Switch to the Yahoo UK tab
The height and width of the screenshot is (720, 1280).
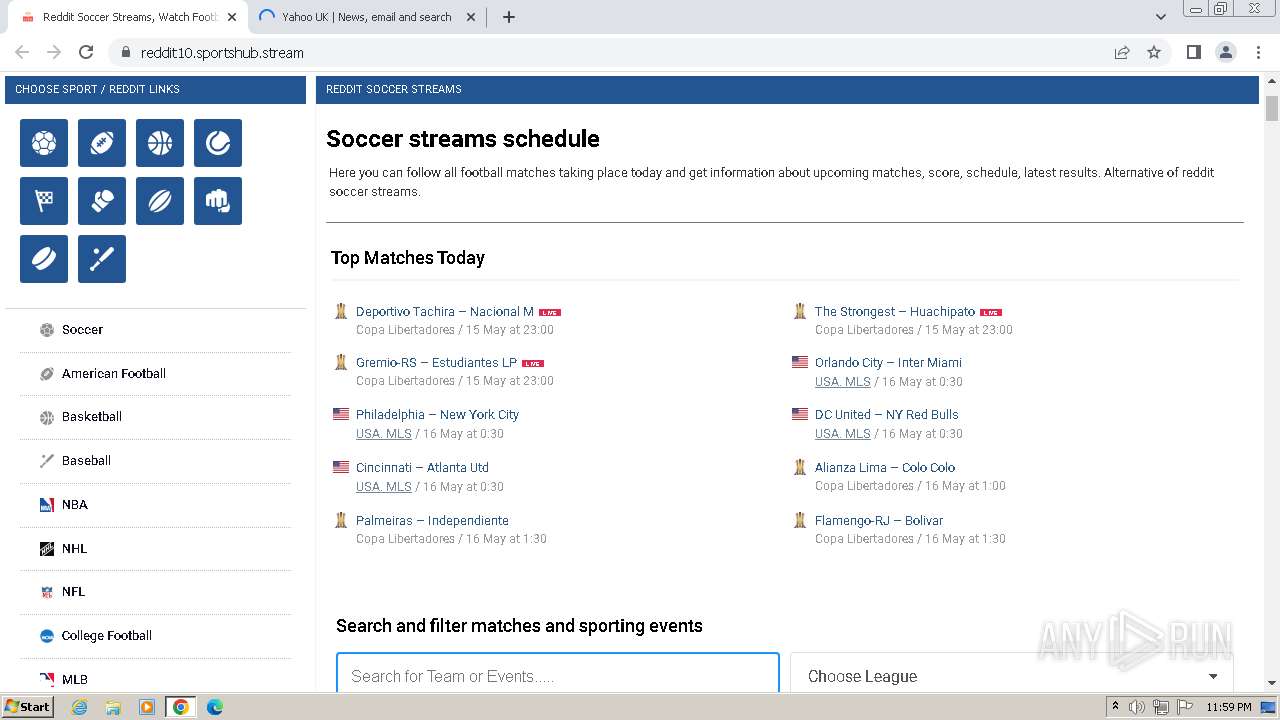[x=366, y=17]
